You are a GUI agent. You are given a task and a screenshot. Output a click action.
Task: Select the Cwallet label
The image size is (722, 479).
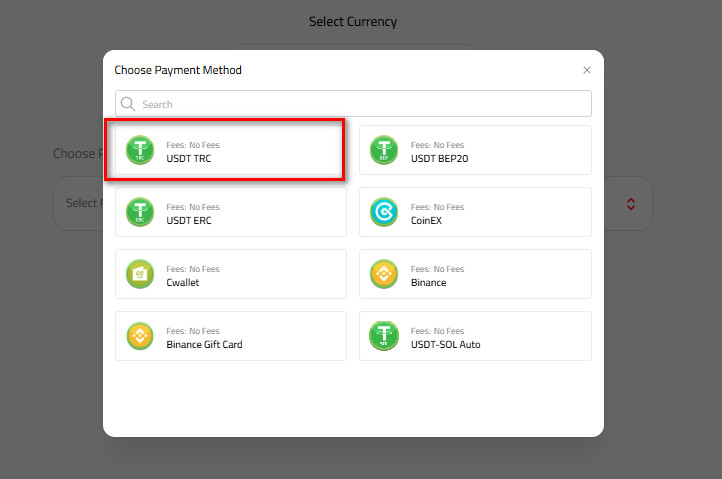183,283
